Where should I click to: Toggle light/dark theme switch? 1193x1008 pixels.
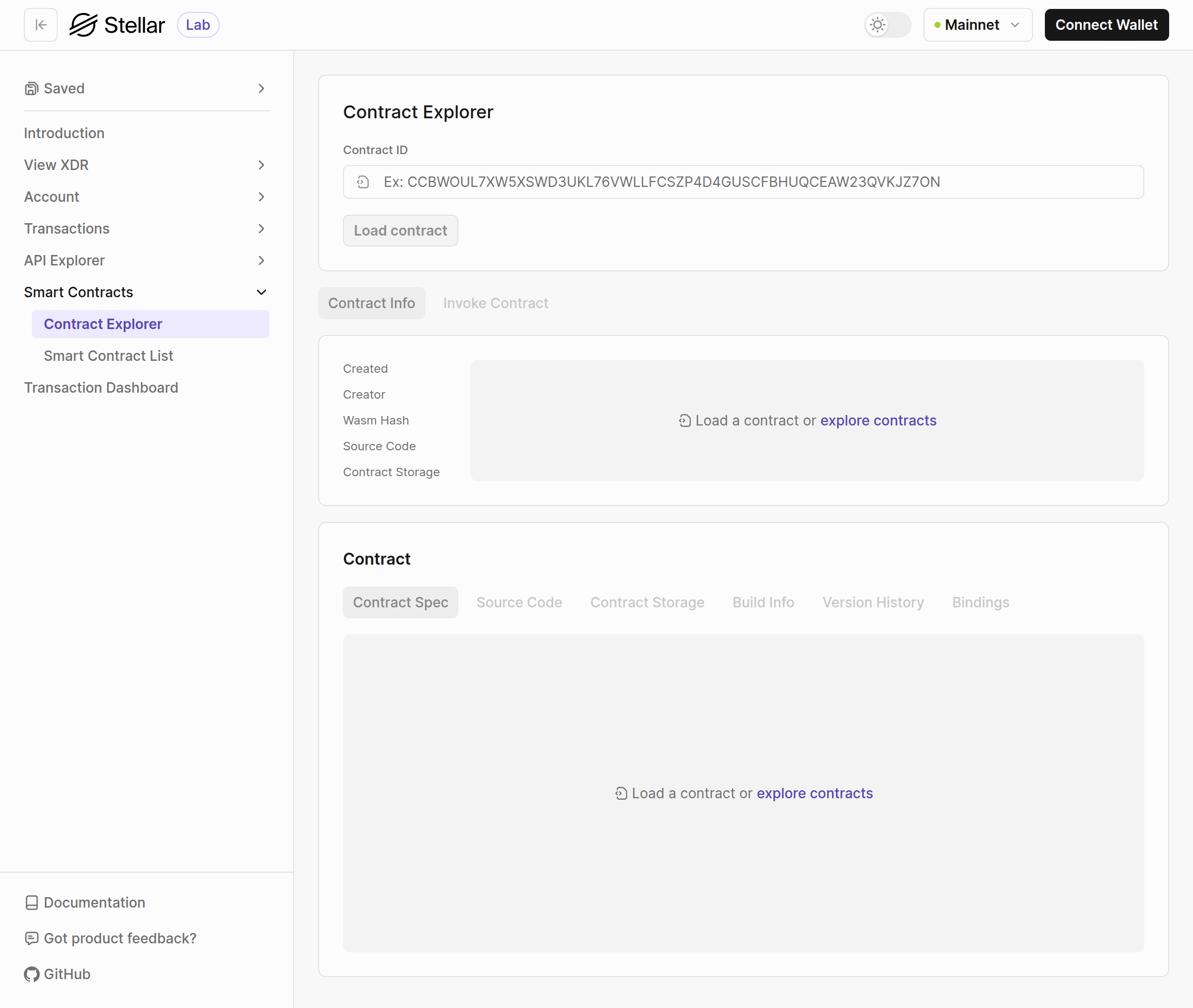pos(887,24)
